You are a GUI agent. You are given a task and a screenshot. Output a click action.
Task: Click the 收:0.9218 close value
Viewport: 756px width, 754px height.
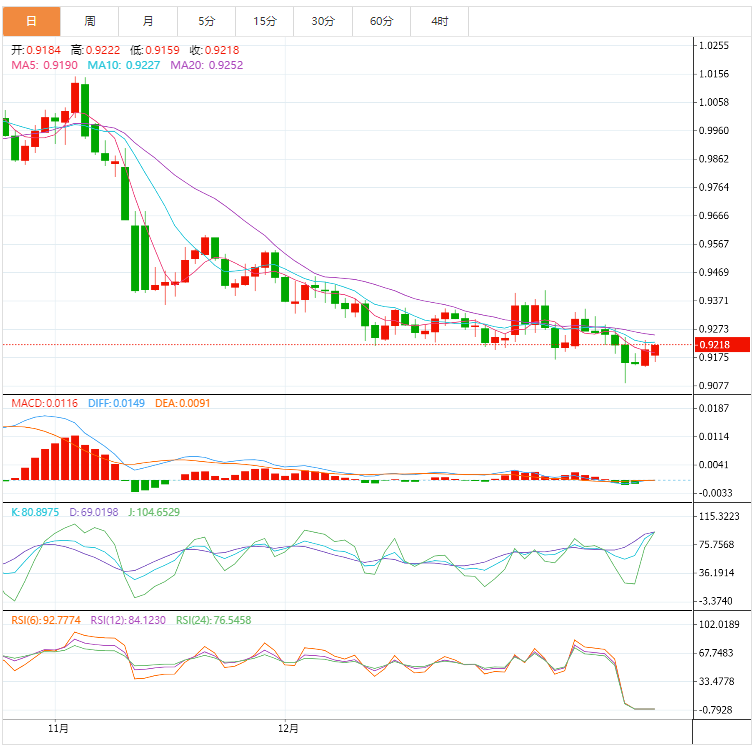215,50
